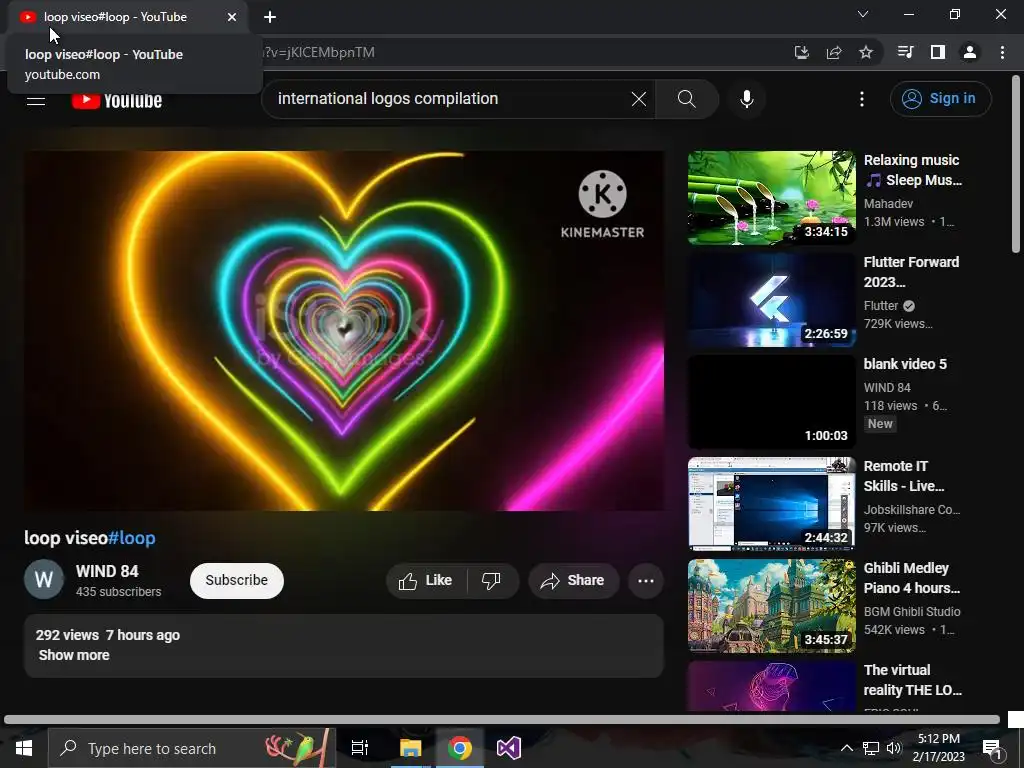Open Chrome media control icon
Screen dimensions: 1024x768
pos(905,52)
